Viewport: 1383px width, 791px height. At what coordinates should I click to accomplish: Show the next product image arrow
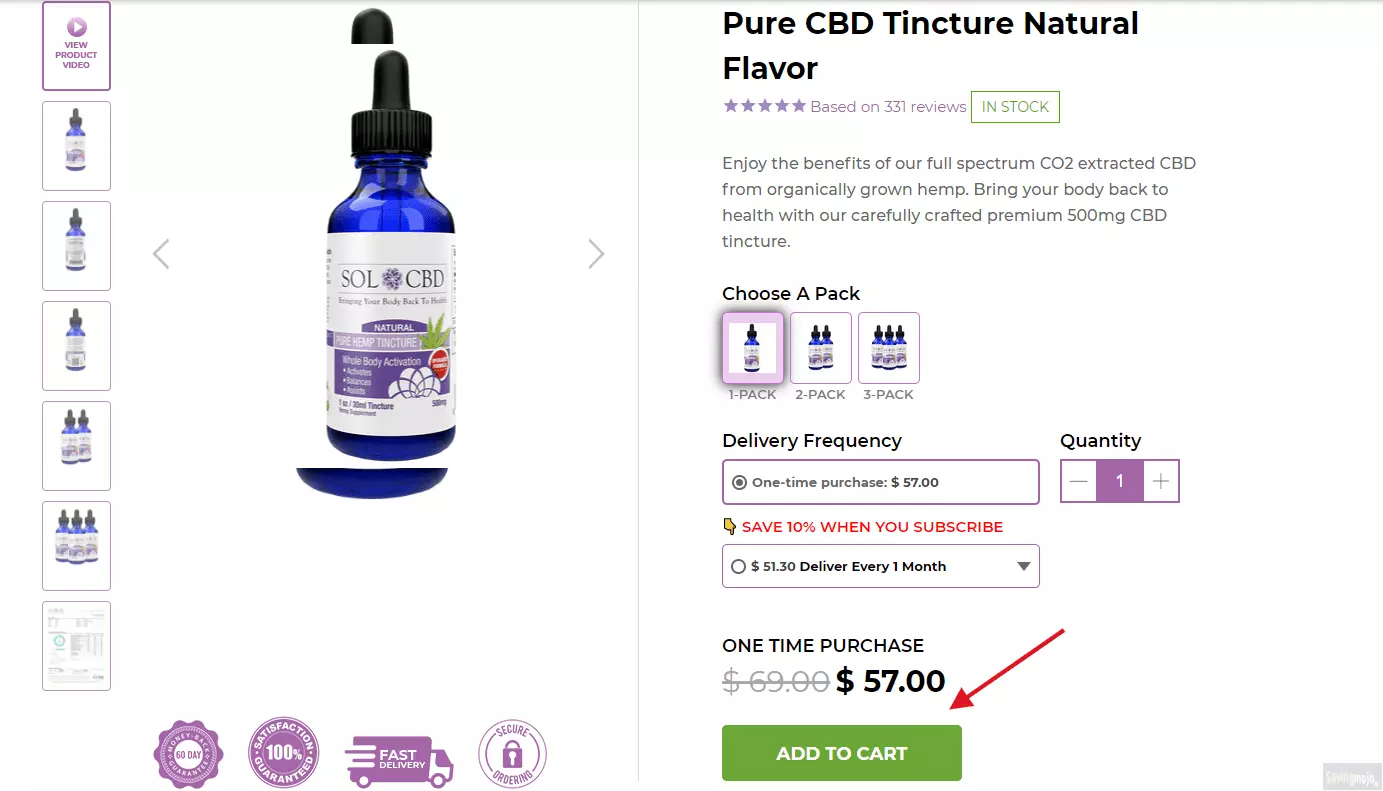(x=596, y=254)
